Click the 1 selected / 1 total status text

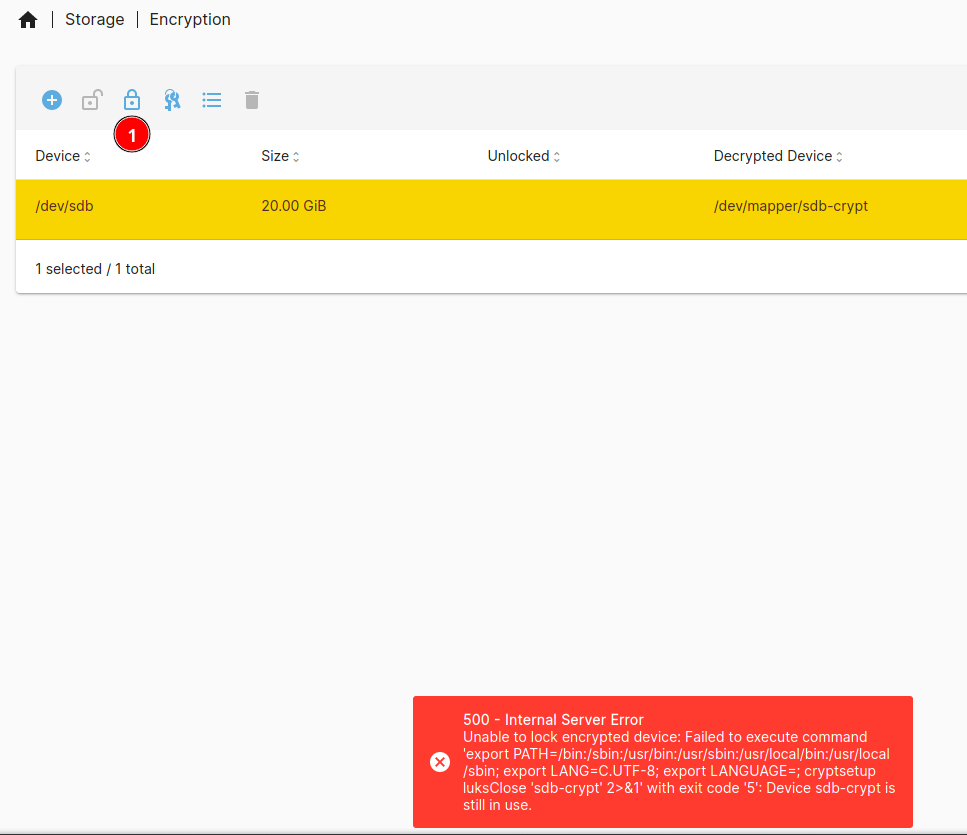coord(95,268)
